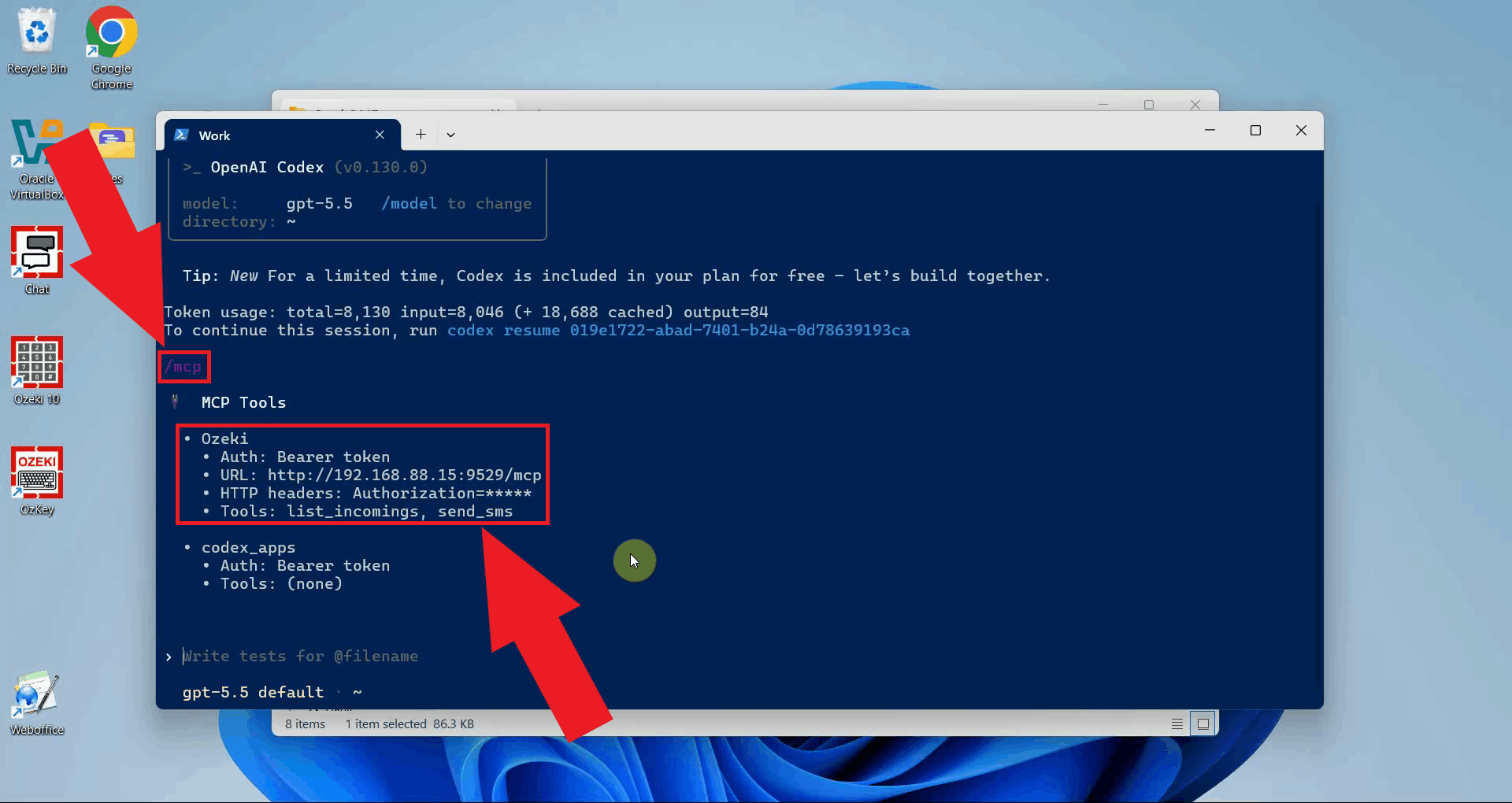
Task: Click 'Tools: list_incomings, send_sms' line
Action: tap(366, 511)
